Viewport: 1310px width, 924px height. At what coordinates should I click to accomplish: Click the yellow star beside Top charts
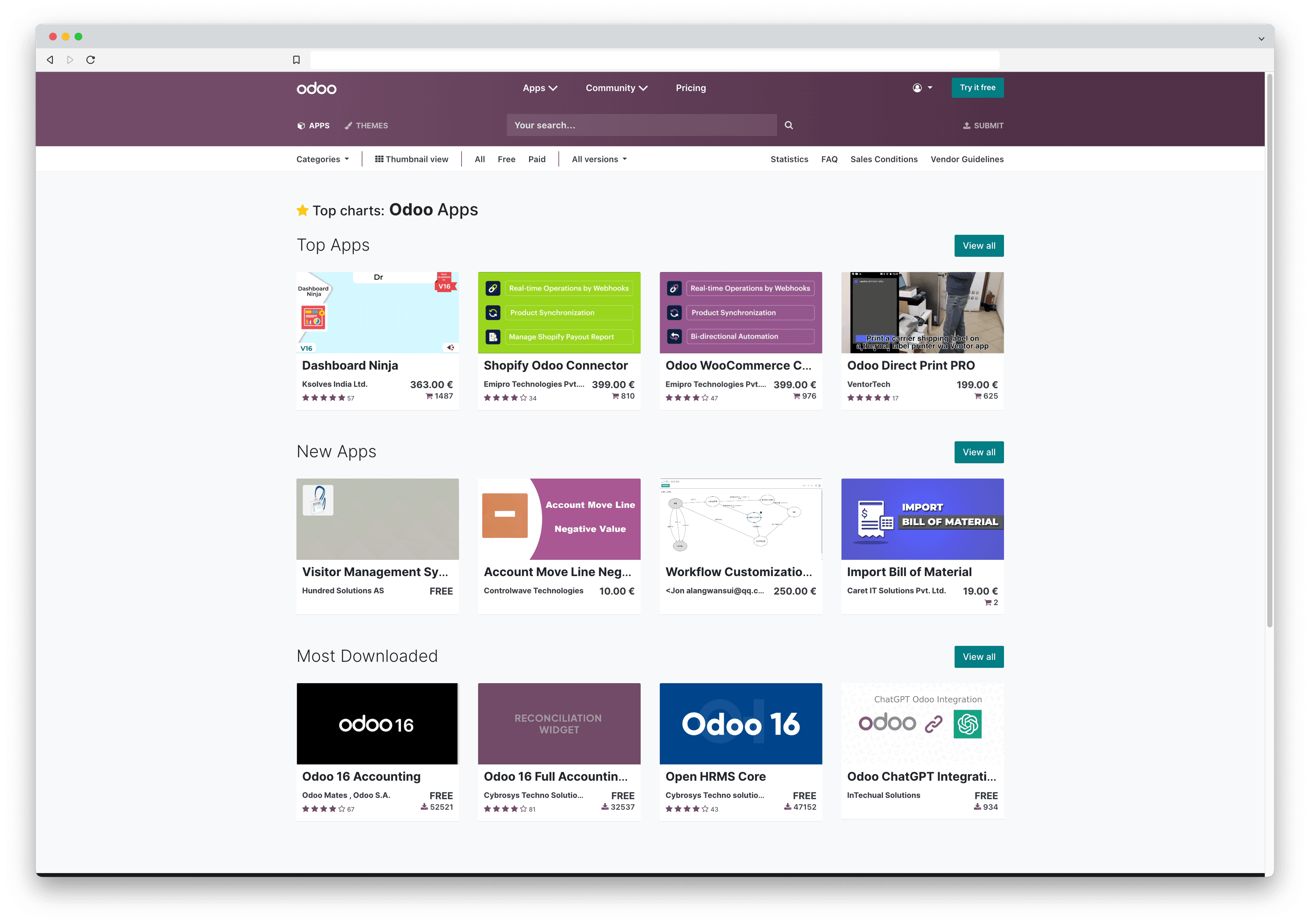[x=302, y=210]
